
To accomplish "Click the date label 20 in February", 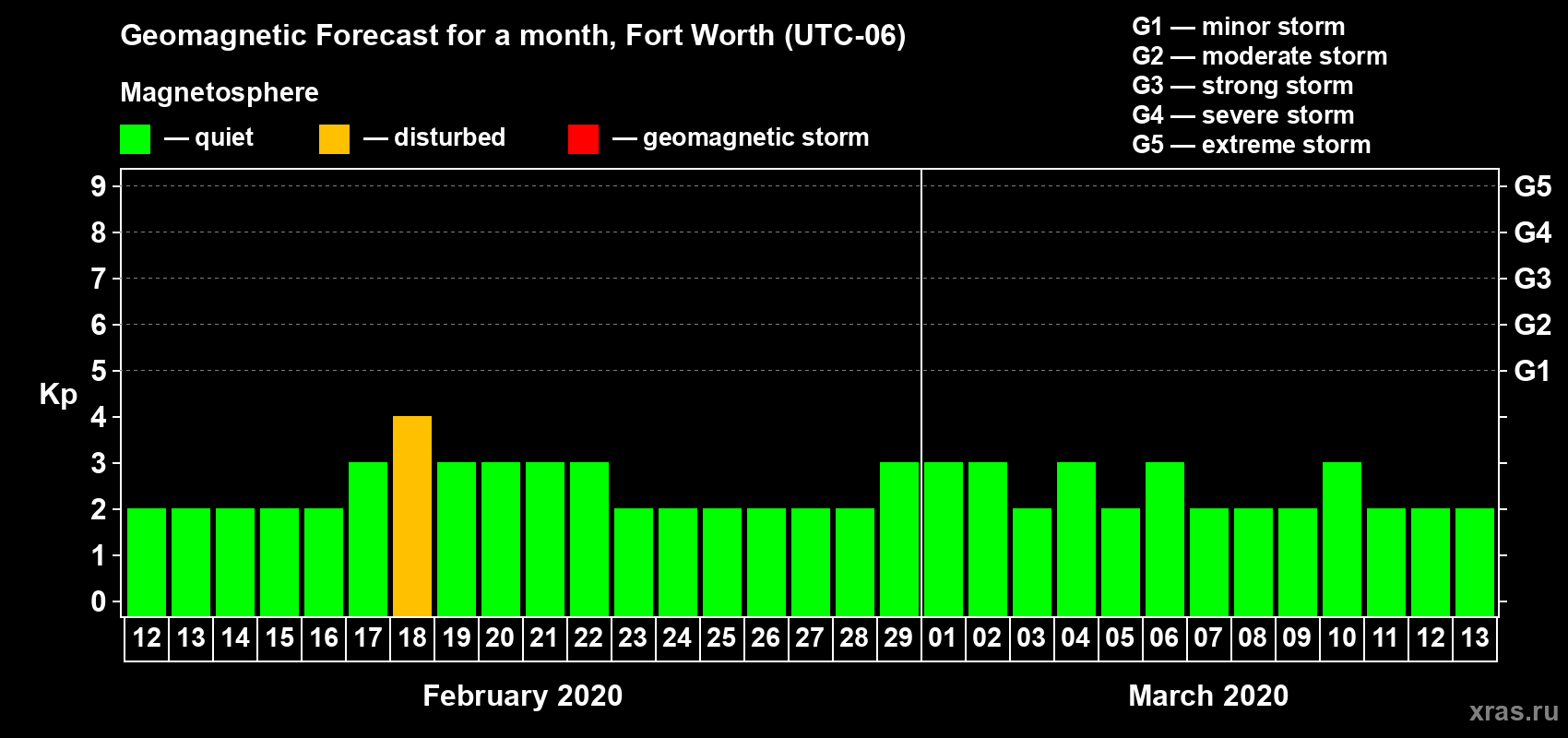I will (500, 637).
